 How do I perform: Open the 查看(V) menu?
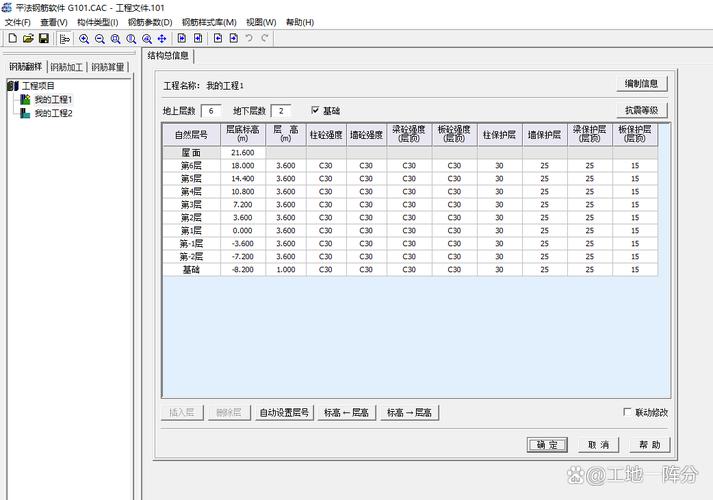[54, 22]
